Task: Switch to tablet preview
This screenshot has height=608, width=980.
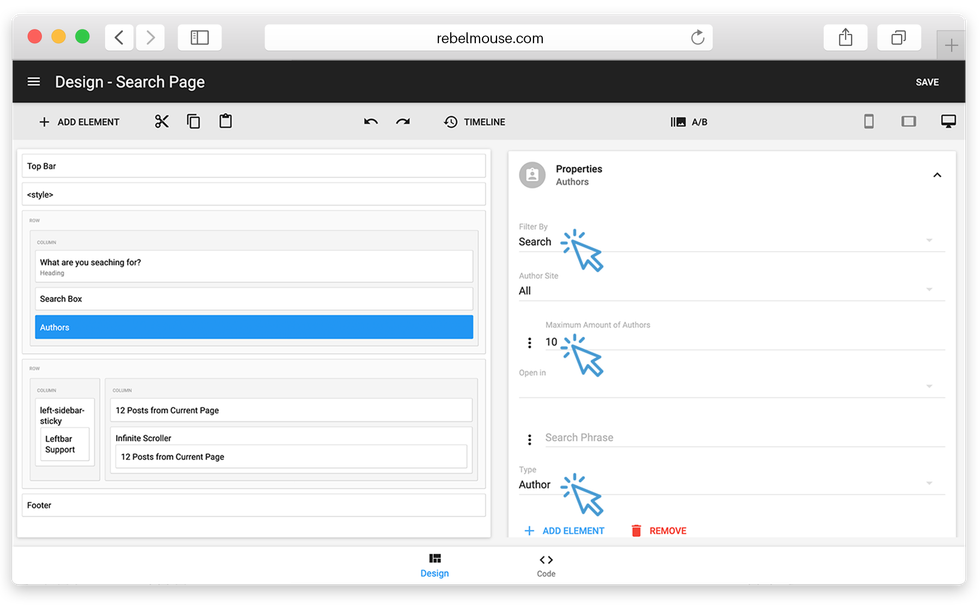Action: click(908, 122)
